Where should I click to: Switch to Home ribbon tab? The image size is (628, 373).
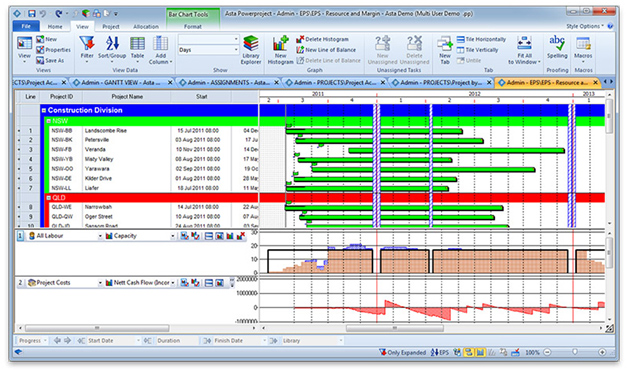coord(55,26)
